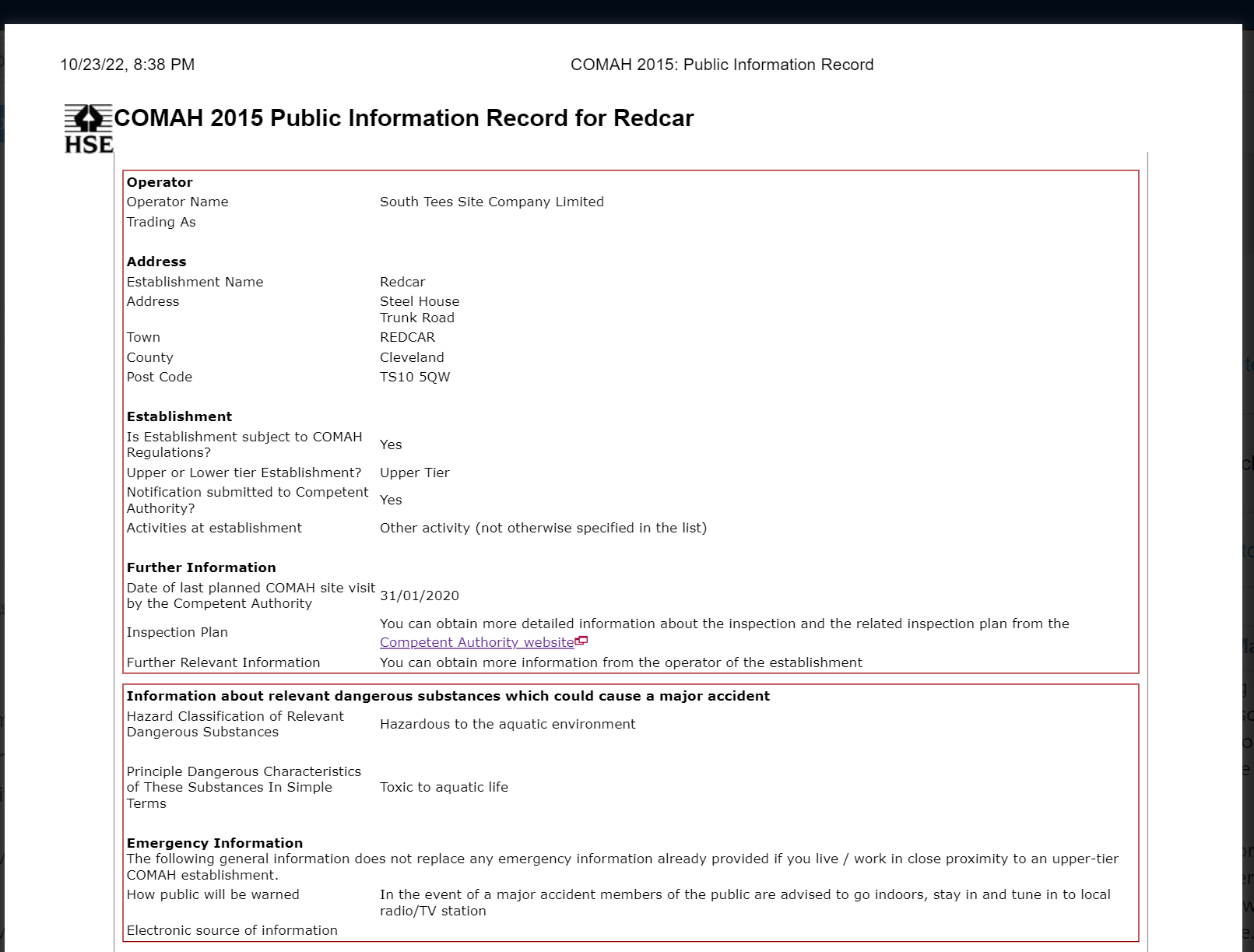Click the Establishment section heading

pyautogui.click(x=179, y=416)
